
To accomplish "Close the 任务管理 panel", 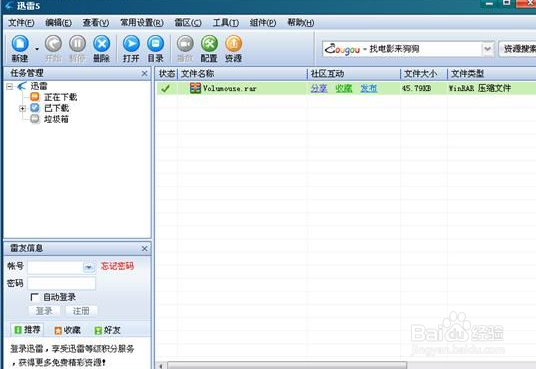I will click(x=145, y=73).
